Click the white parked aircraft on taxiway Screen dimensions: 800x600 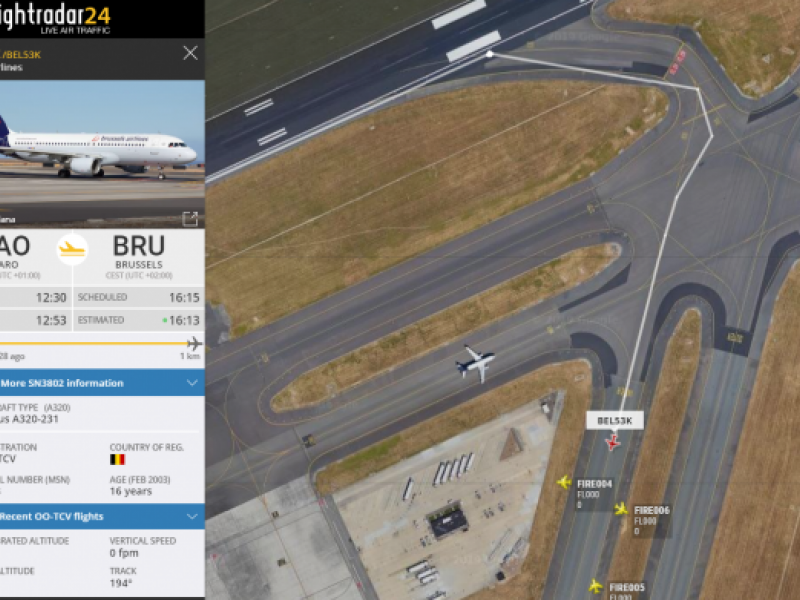tap(476, 364)
